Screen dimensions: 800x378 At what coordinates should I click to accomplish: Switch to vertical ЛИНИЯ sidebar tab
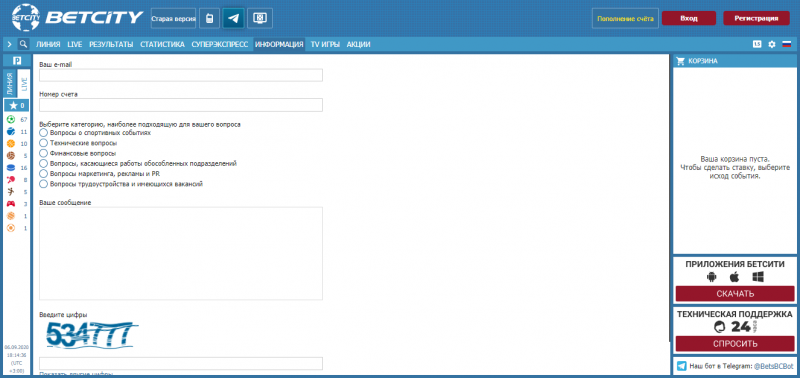[x=10, y=83]
